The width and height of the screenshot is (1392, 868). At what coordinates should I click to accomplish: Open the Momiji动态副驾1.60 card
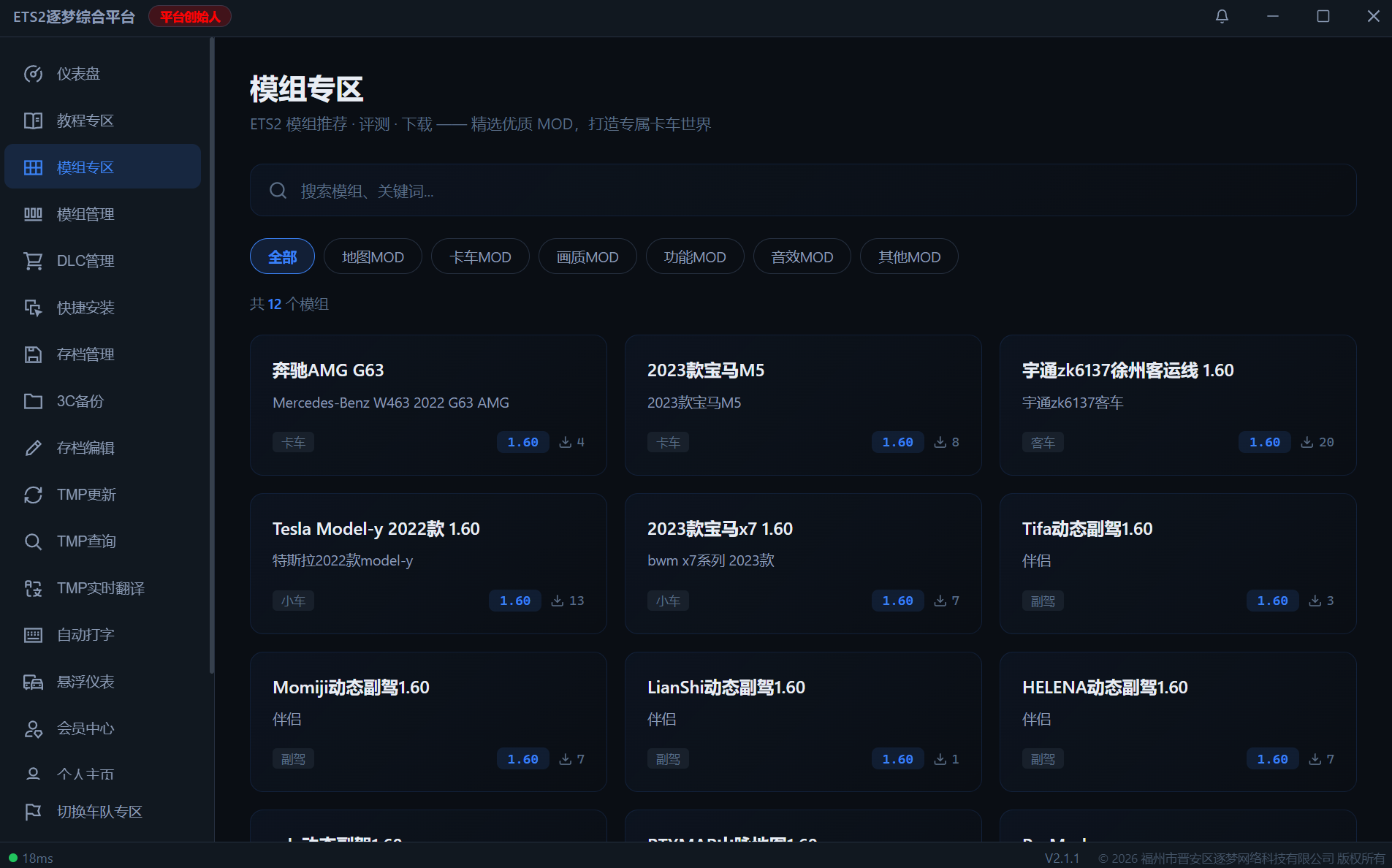point(428,722)
